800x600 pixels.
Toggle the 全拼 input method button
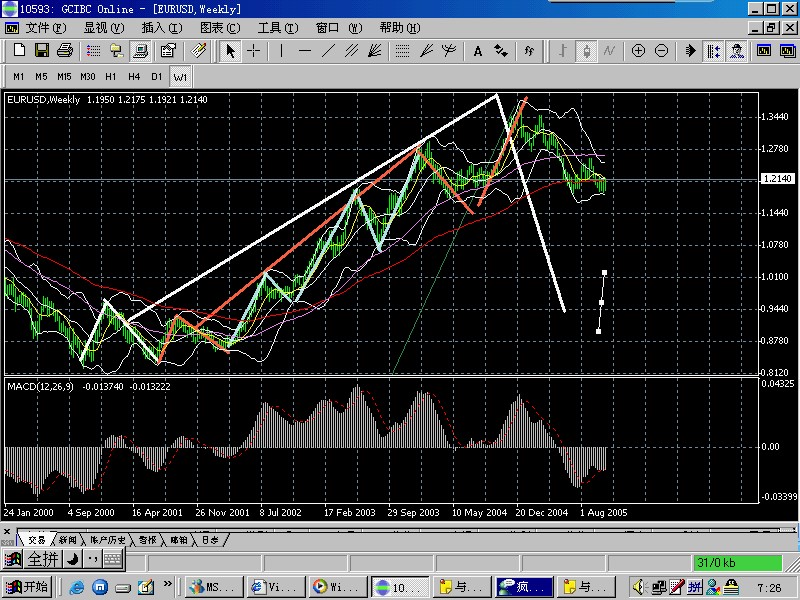click(x=43, y=559)
